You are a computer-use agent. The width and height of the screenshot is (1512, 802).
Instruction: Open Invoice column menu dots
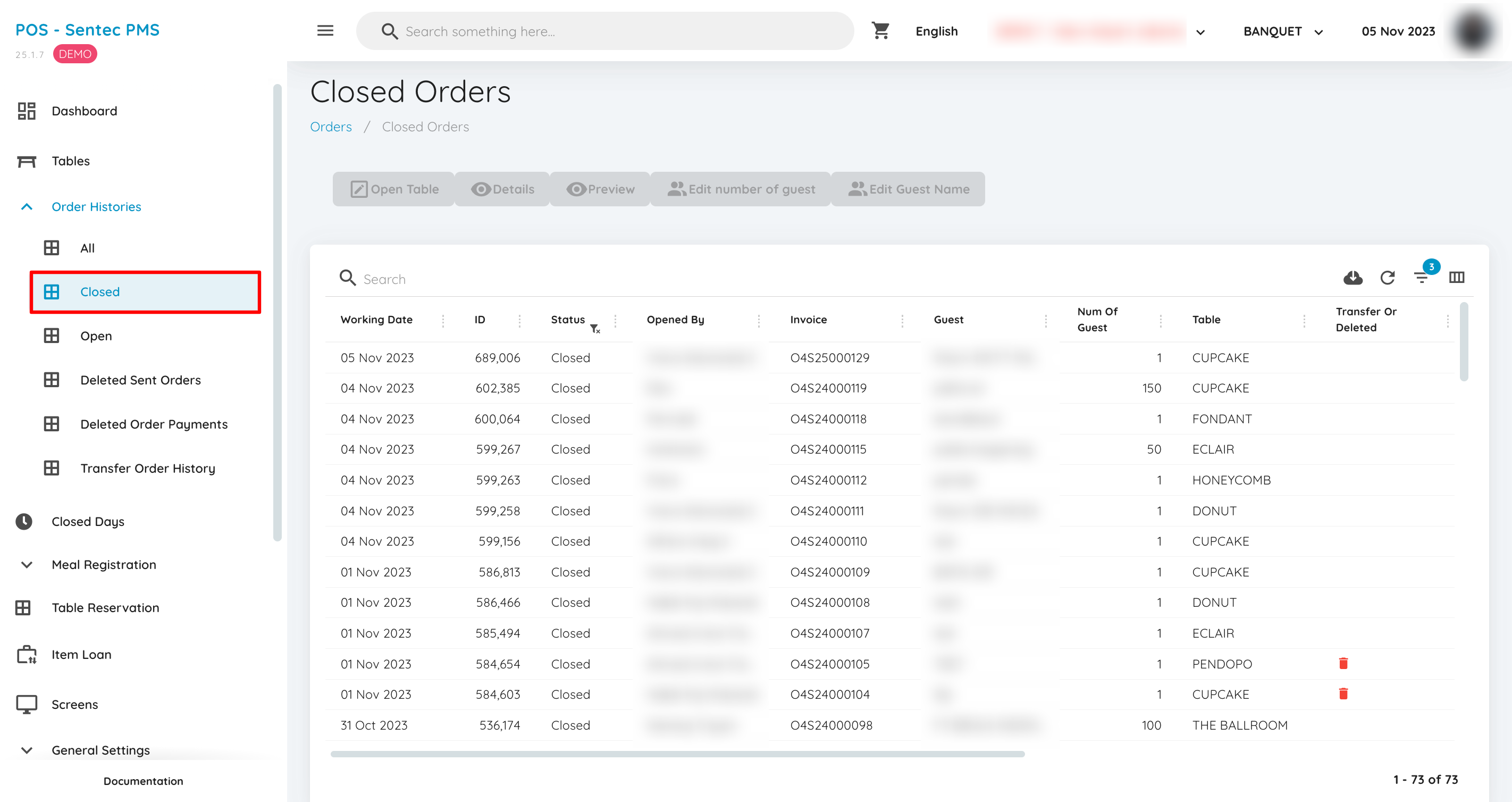[902, 320]
